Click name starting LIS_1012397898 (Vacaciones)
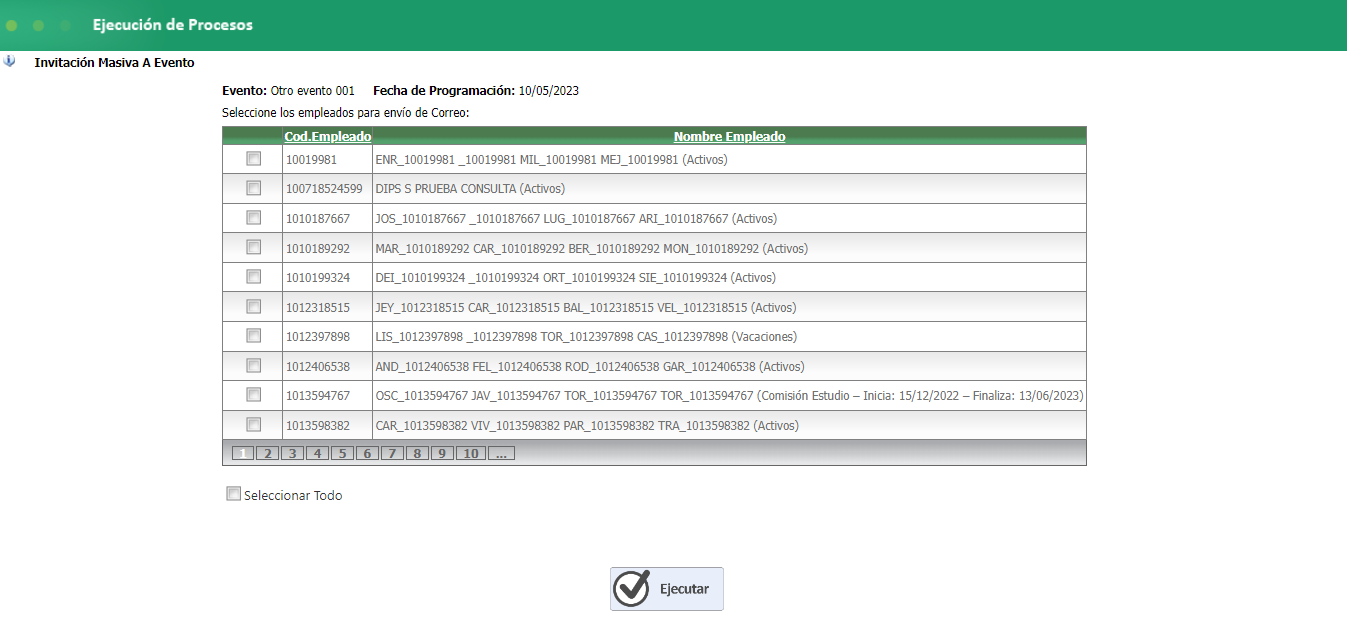 click(586, 336)
